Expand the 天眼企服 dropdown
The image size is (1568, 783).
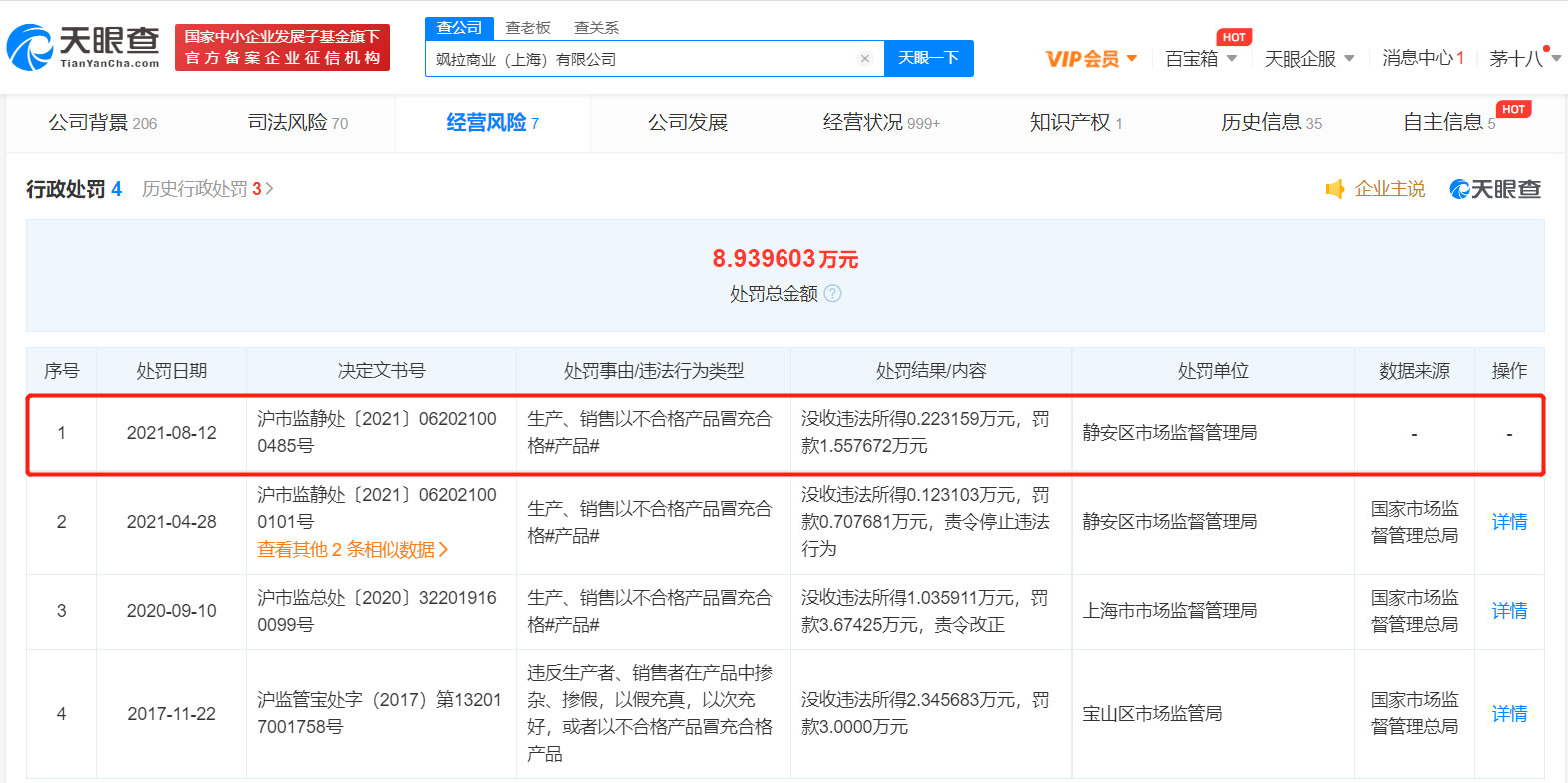point(1309,59)
